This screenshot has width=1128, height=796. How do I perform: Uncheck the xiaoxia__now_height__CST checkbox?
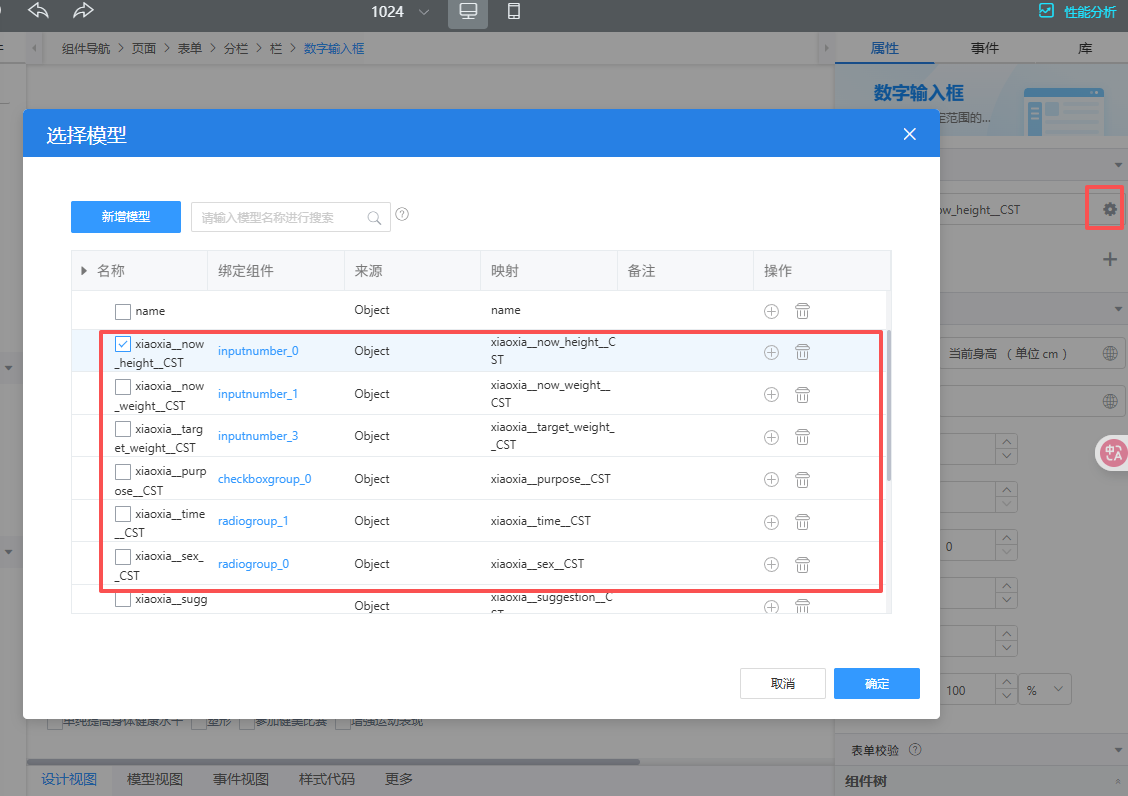pyautogui.click(x=123, y=344)
